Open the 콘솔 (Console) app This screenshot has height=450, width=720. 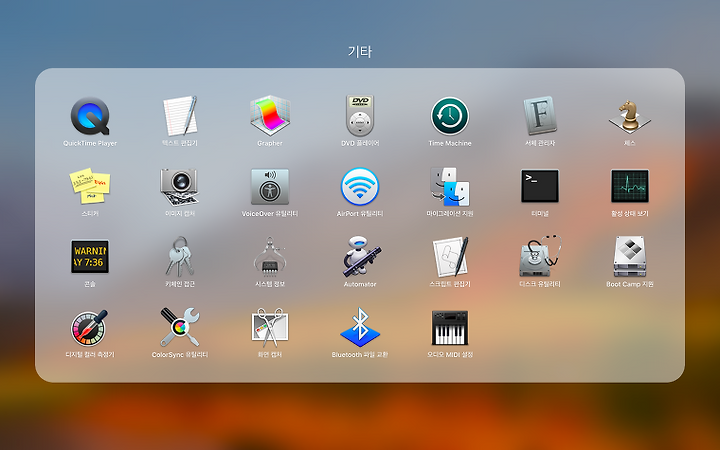coord(90,257)
